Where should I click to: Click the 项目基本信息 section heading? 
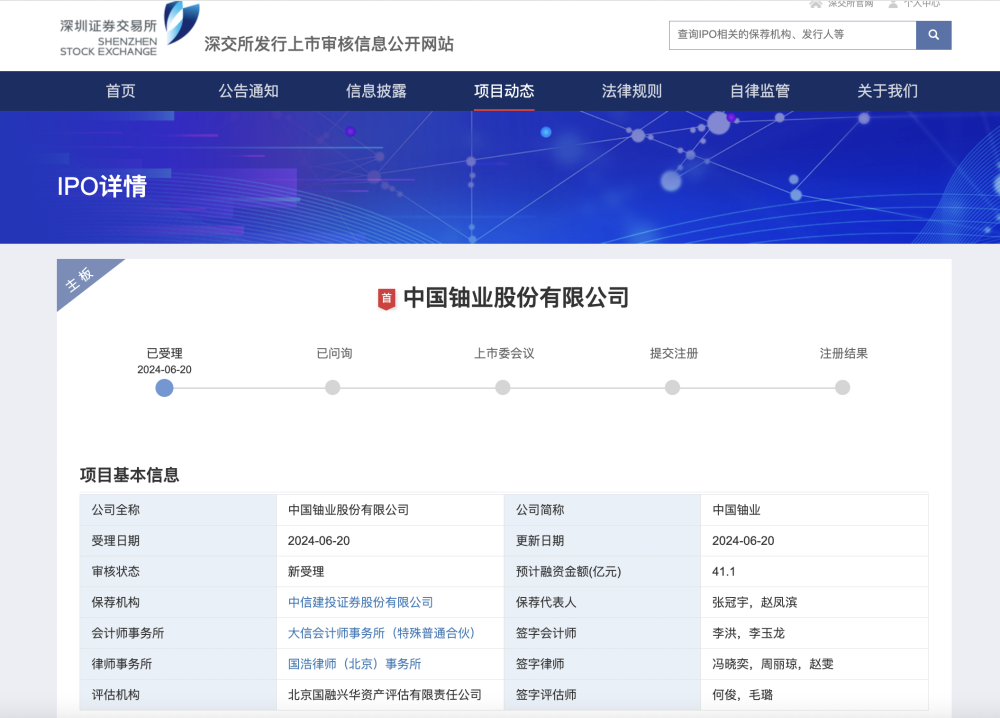tap(129, 475)
